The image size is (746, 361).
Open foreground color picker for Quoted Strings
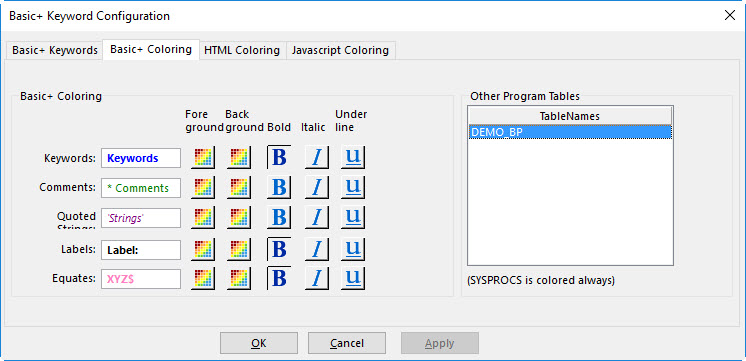[x=203, y=217]
